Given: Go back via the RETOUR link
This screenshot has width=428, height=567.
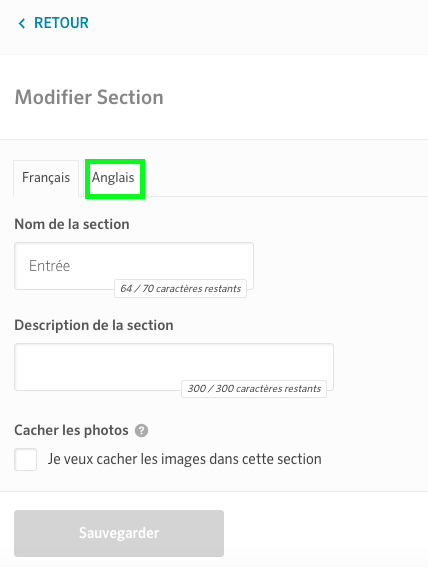Looking at the screenshot, I should tap(54, 23).
